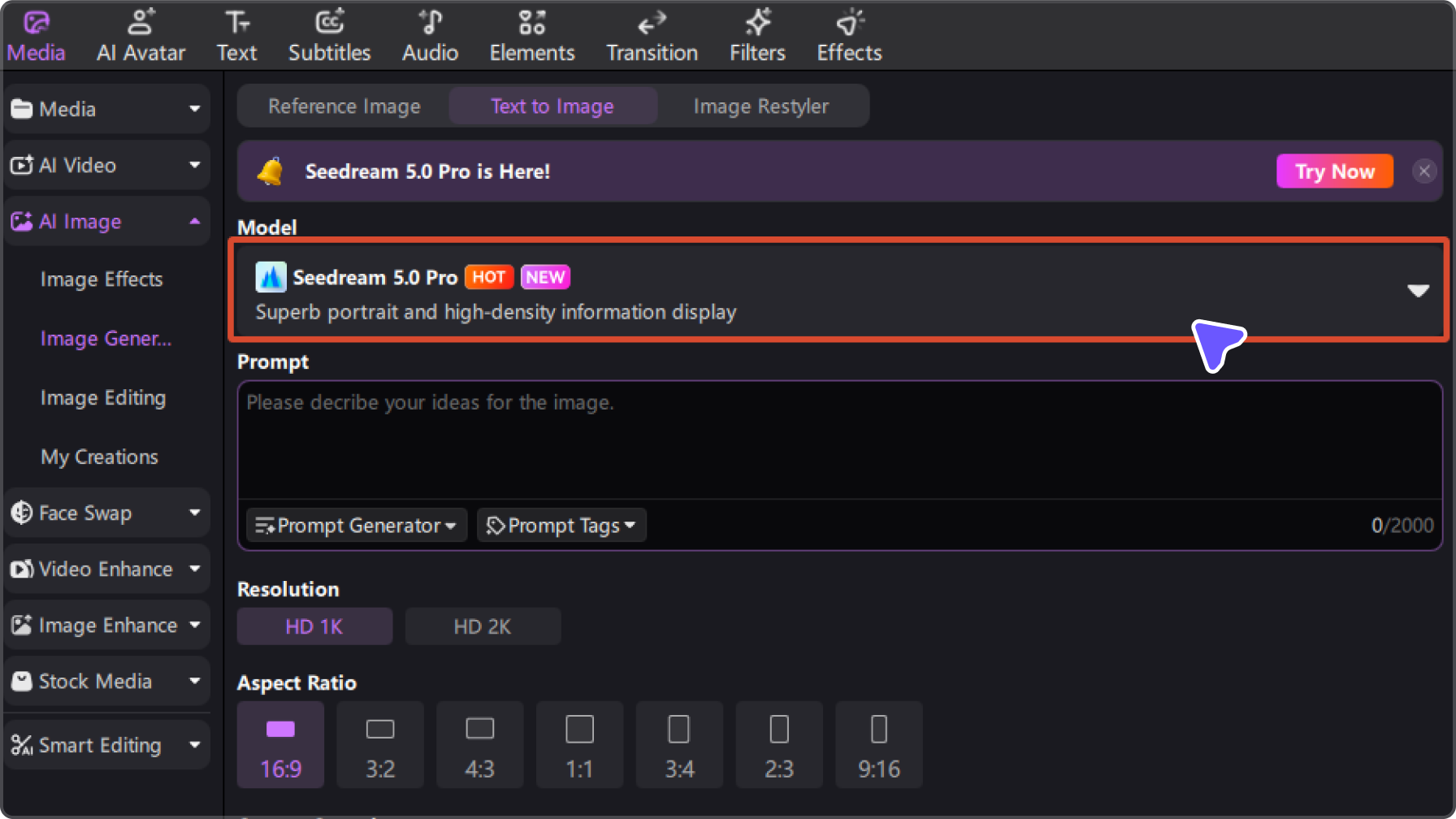
Task: Open My Creations in sidebar
Action: click(x=99, y=457)
